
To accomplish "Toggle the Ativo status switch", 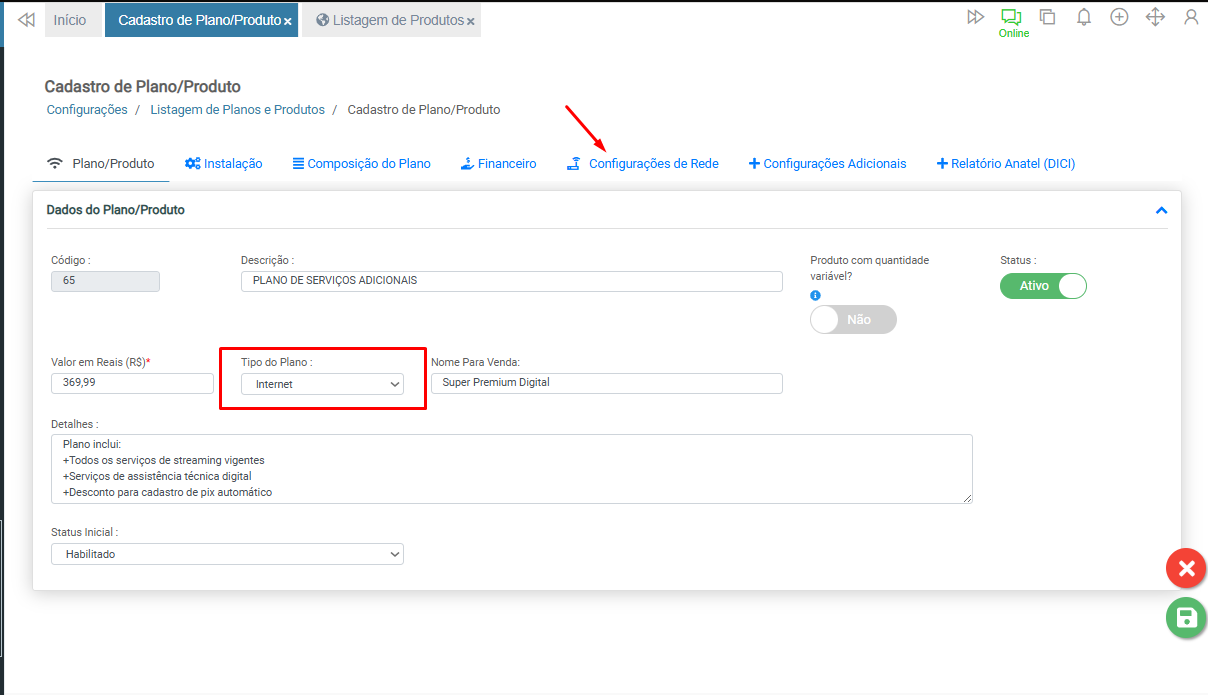I will pos(1043,286).
